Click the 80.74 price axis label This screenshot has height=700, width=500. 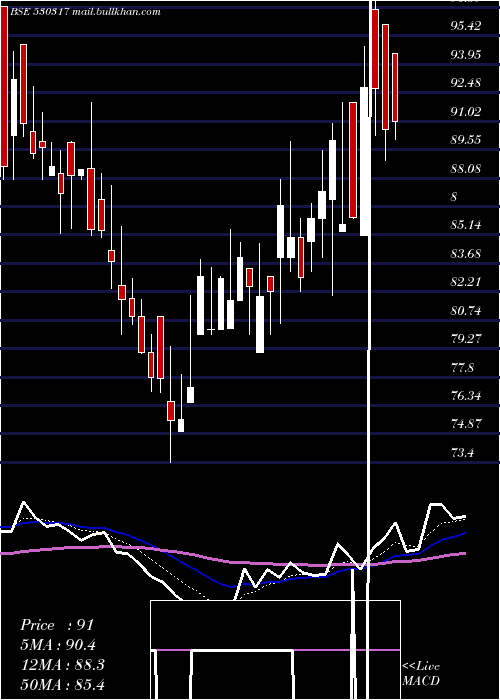pyautogui.click(x=466, y=310)
